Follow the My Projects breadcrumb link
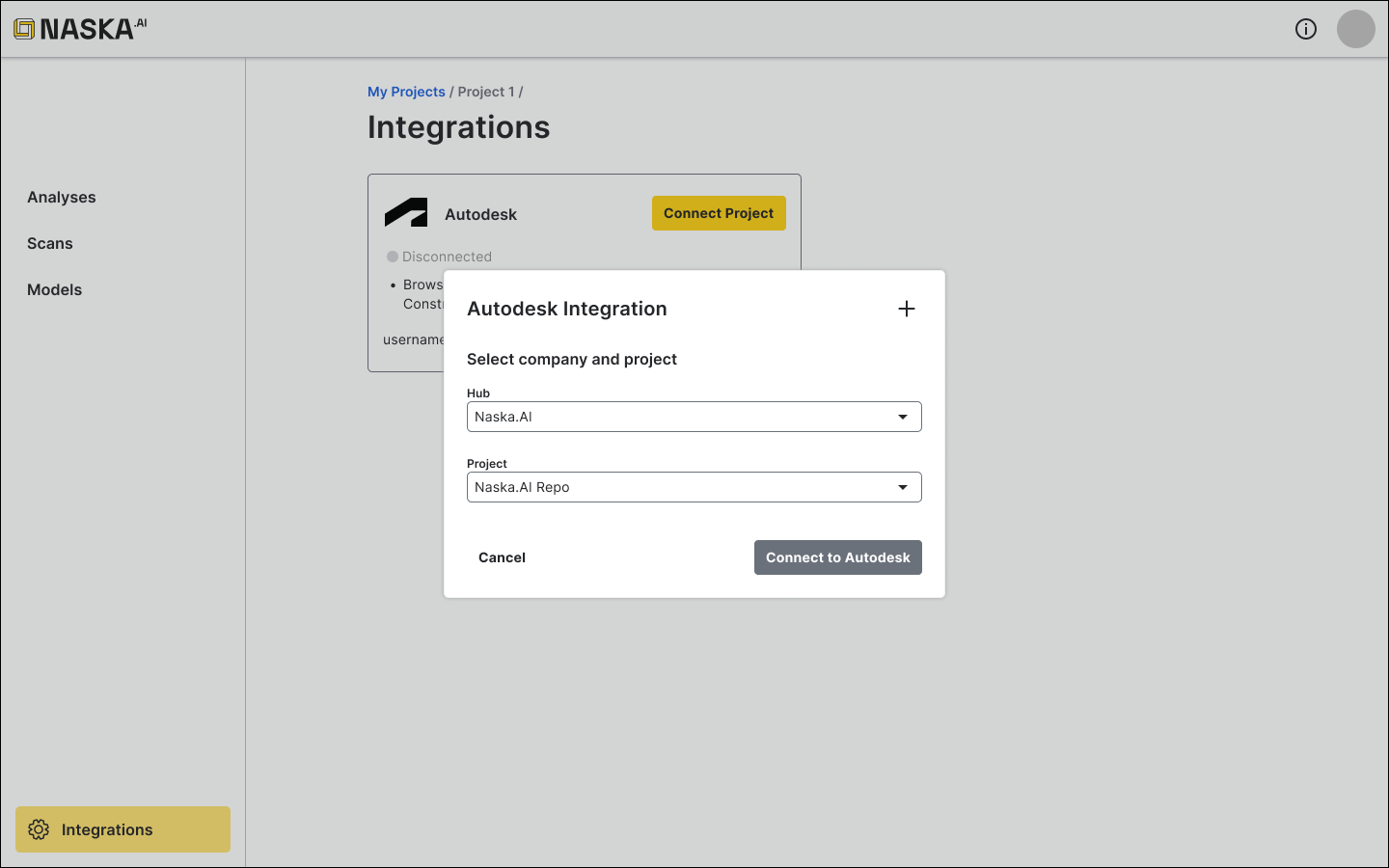1389x868 pixels. 406,92
